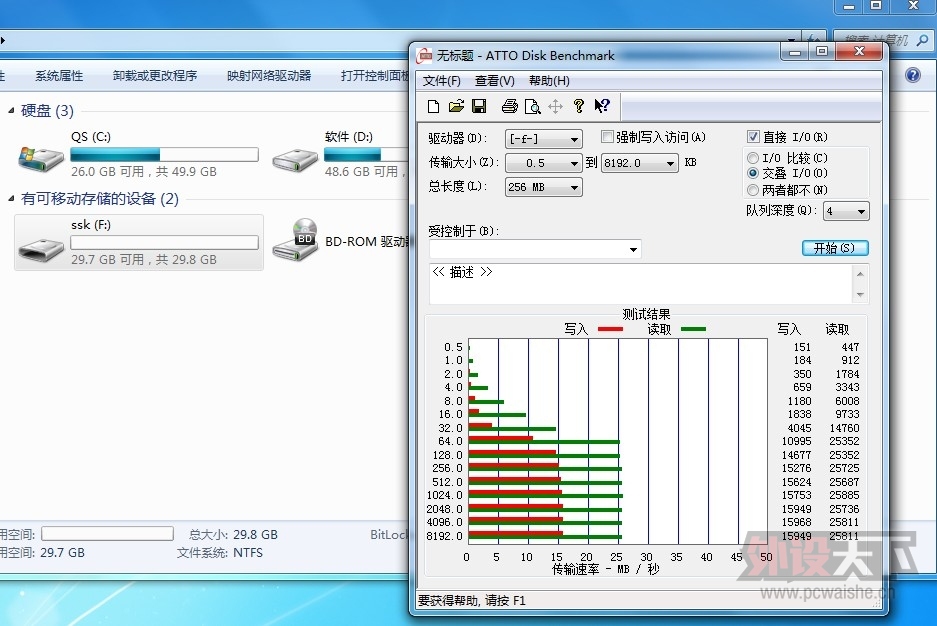937x626 pixels.
Task: Select the 软件 (D:) drive icon
Action: click(295, 160)
